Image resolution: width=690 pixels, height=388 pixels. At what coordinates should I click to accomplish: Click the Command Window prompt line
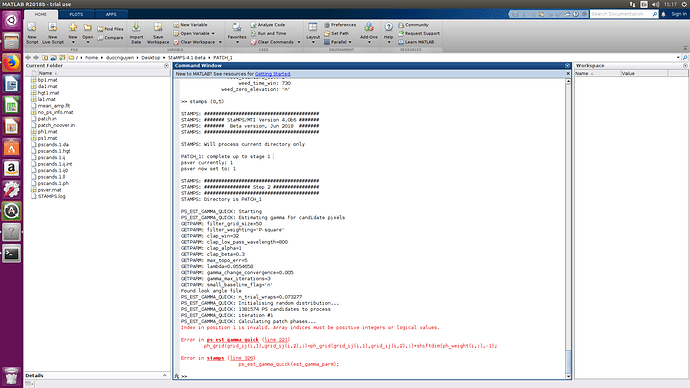coord(373,376)
